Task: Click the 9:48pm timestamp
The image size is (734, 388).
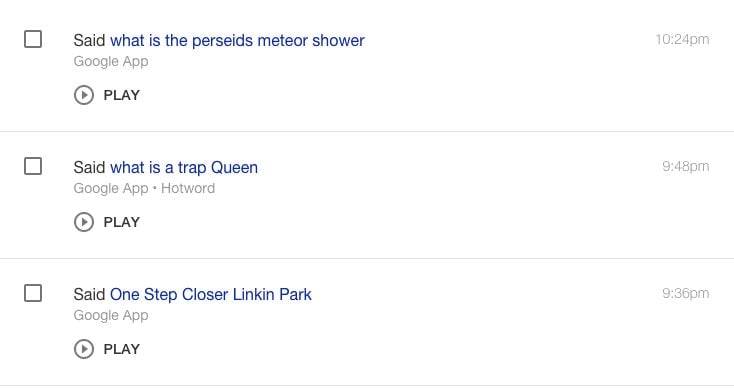Action: pyautogui.click(x=685, y=166)
